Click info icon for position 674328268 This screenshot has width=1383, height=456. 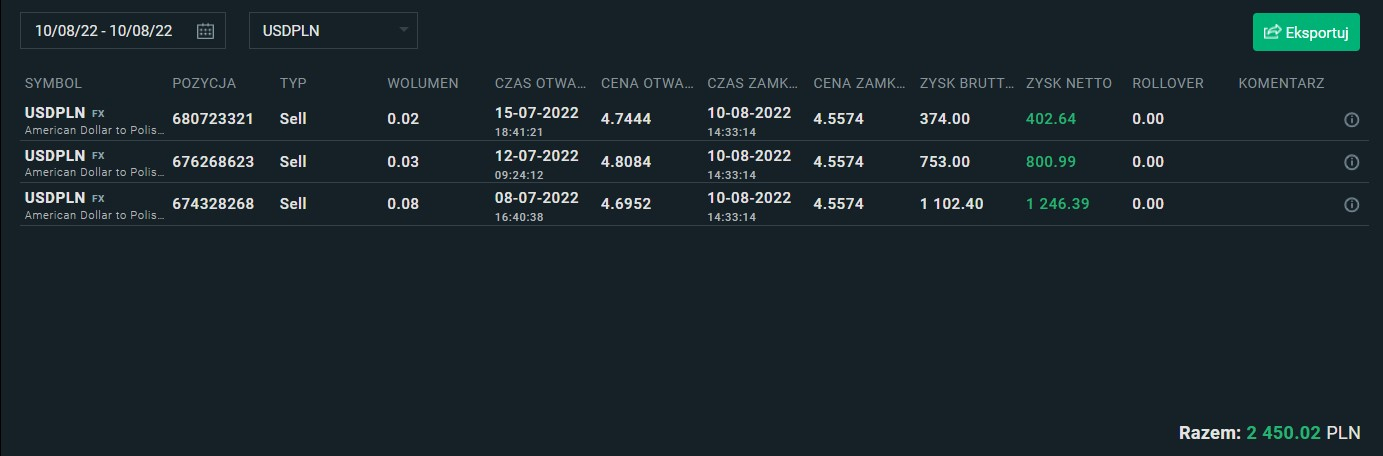click(1351, 205)
